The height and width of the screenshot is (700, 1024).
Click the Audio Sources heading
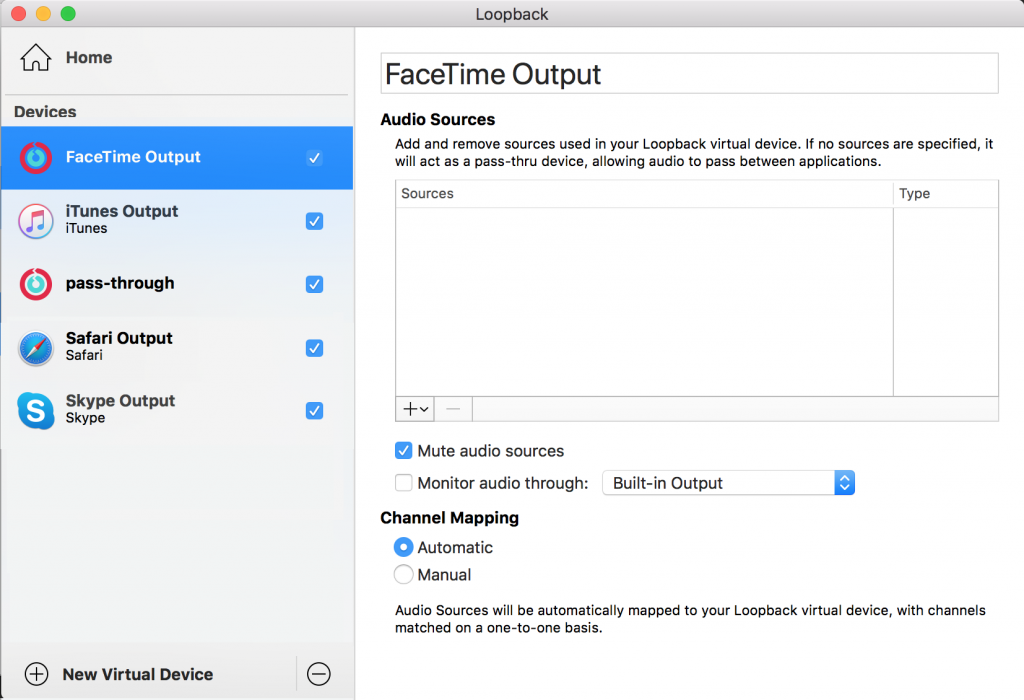pyautogui.click(x=438, y=119)
